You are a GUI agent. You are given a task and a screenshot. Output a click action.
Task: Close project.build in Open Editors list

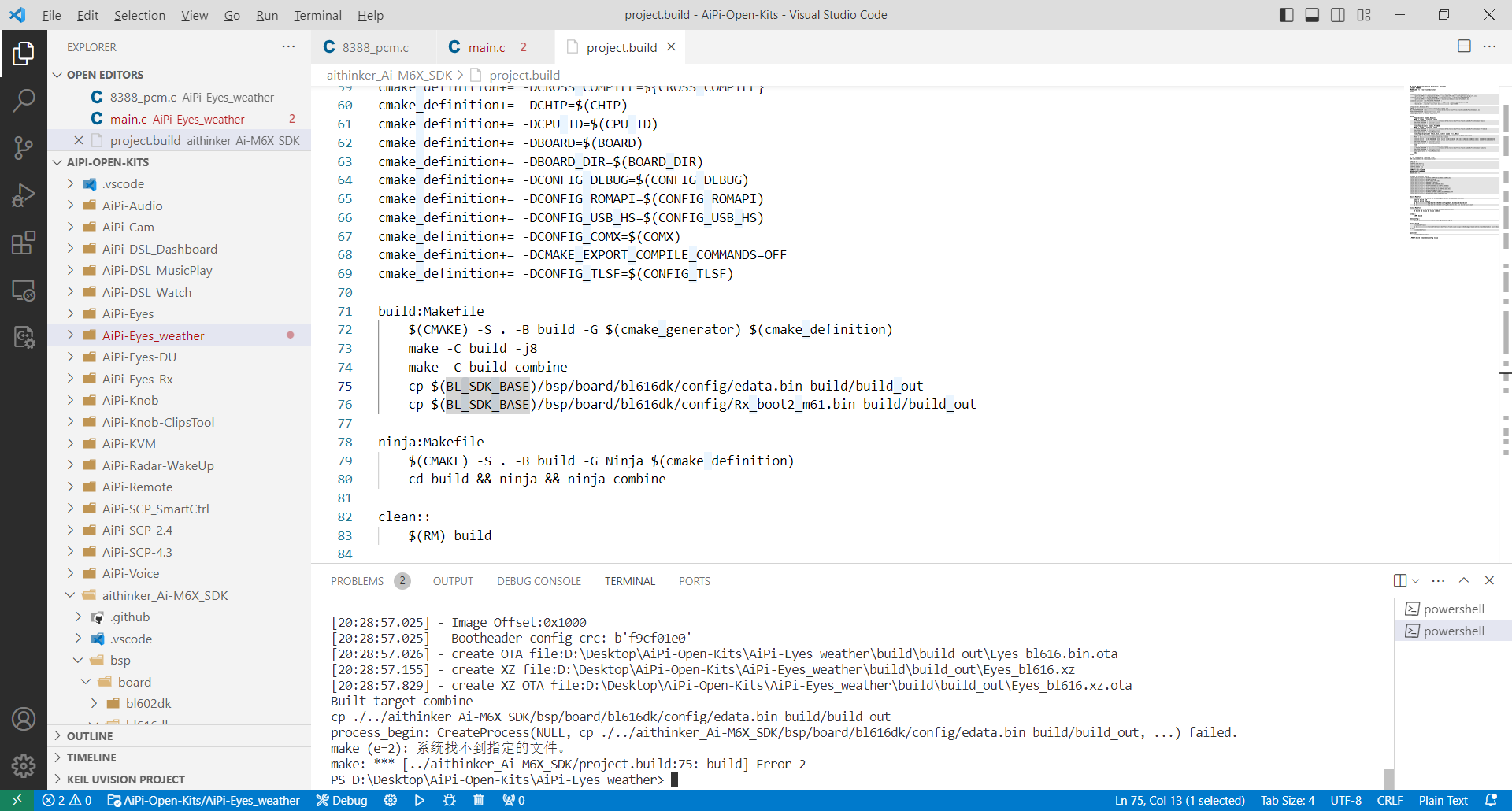tap(79, 140)
